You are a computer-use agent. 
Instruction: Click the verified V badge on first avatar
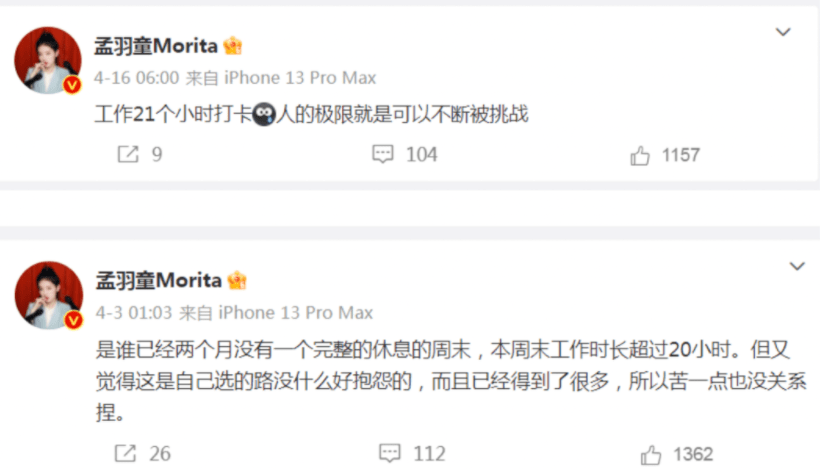[x=72, y=85]
